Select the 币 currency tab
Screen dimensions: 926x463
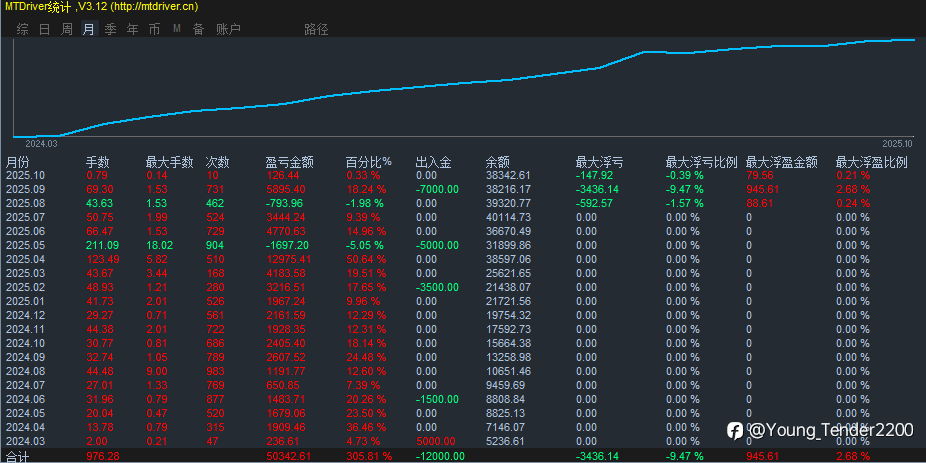(x=154, y=29)
